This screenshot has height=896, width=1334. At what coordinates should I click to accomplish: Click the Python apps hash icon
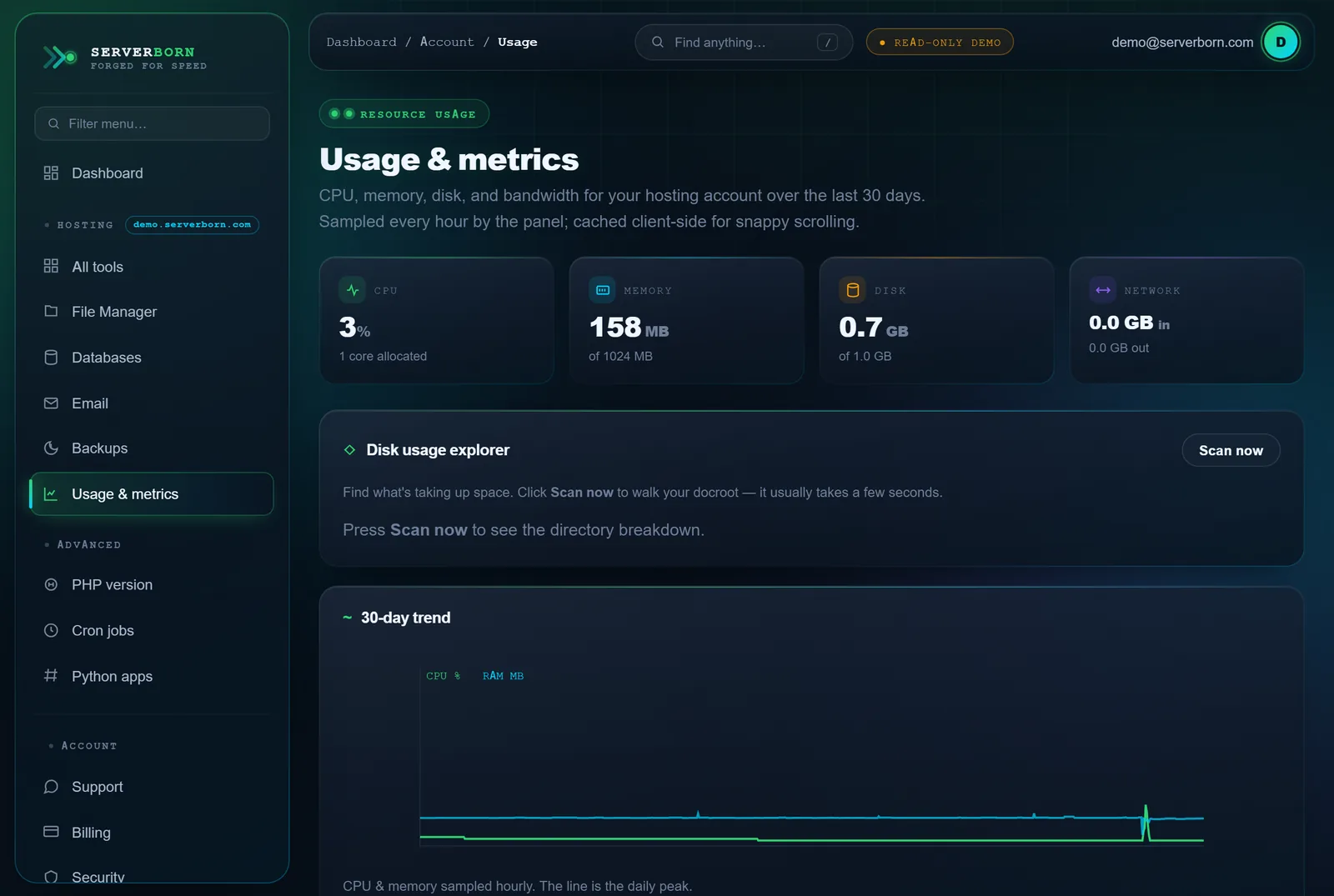(51, 675)
